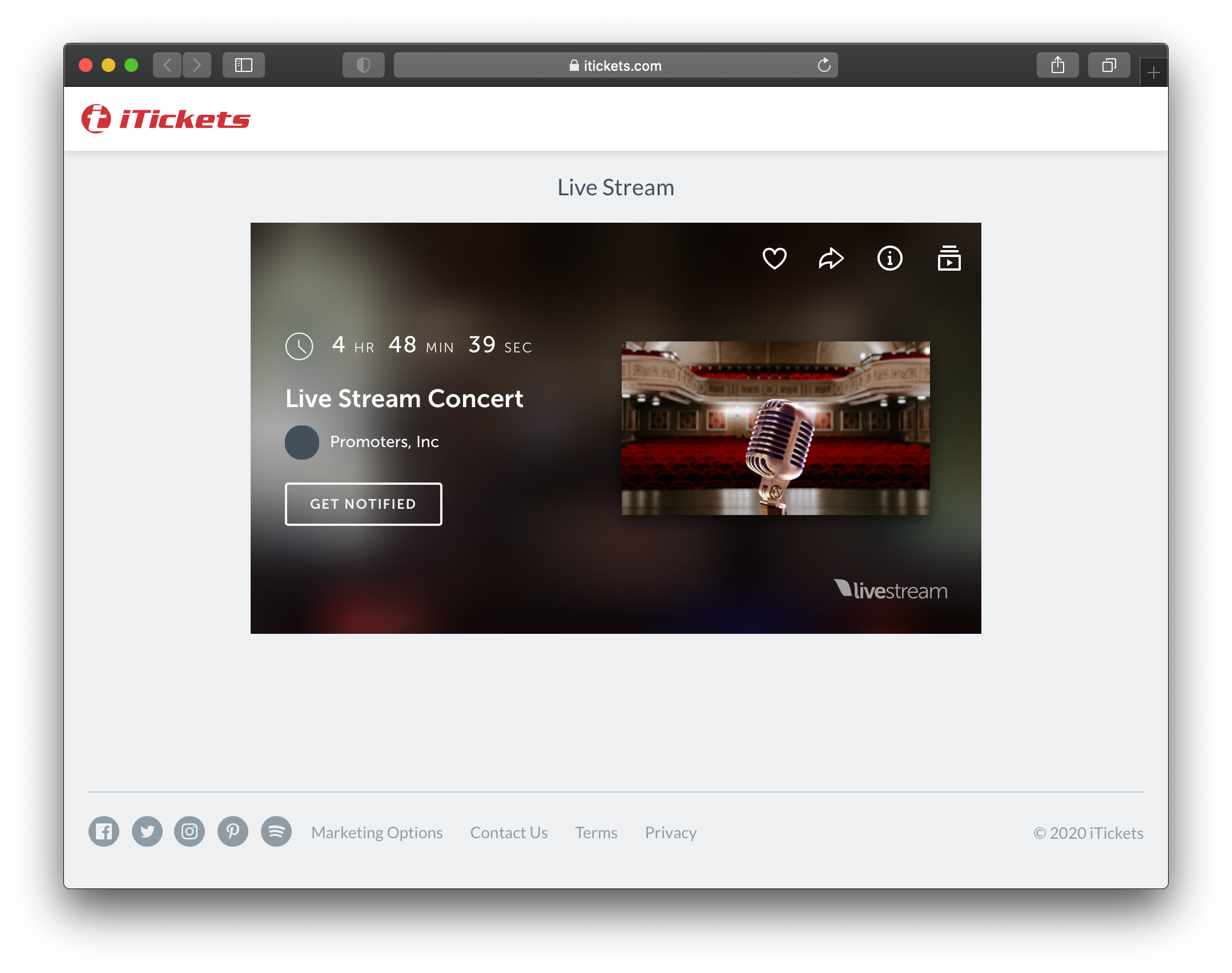The width and height of the screenshot is (1232, 973).
Task: Click the iTickets logo in the header
Action: coord(166,119)
